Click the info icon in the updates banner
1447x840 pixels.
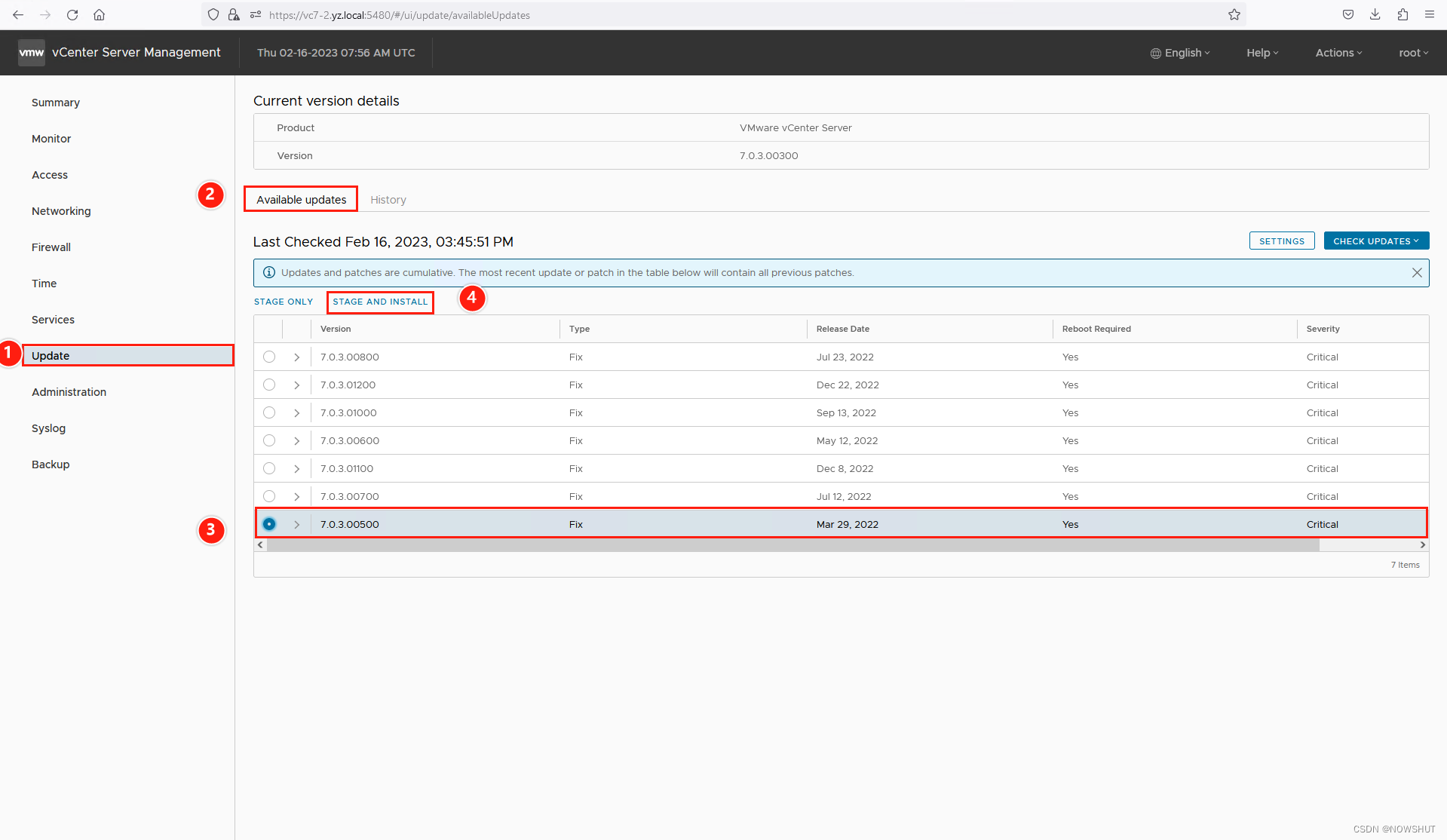point(269,272)
